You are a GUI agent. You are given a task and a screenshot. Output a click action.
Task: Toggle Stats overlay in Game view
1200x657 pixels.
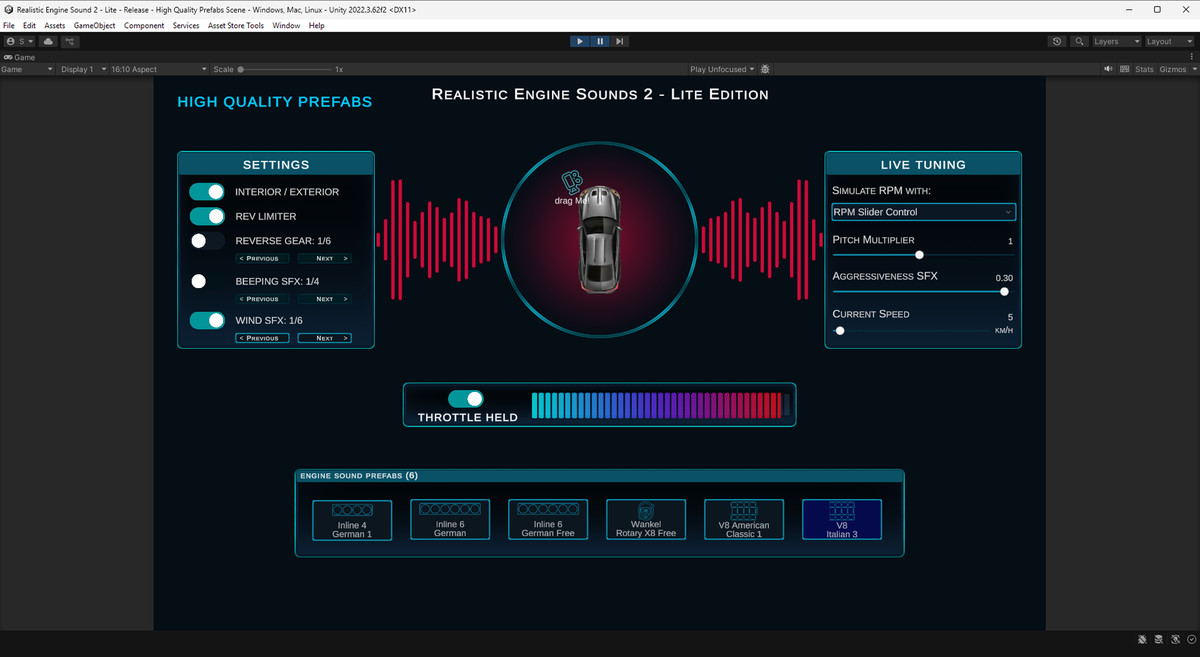[1144, 69]
